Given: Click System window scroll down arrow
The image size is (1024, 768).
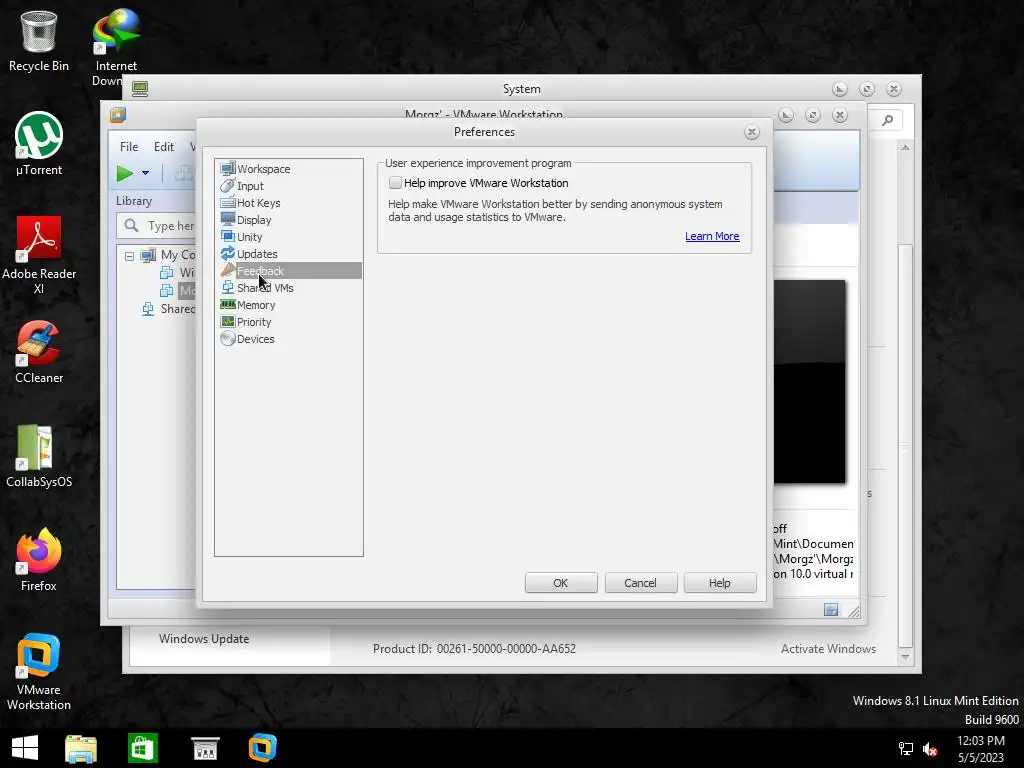Looking at the screenshot, I should pos(905,656).
